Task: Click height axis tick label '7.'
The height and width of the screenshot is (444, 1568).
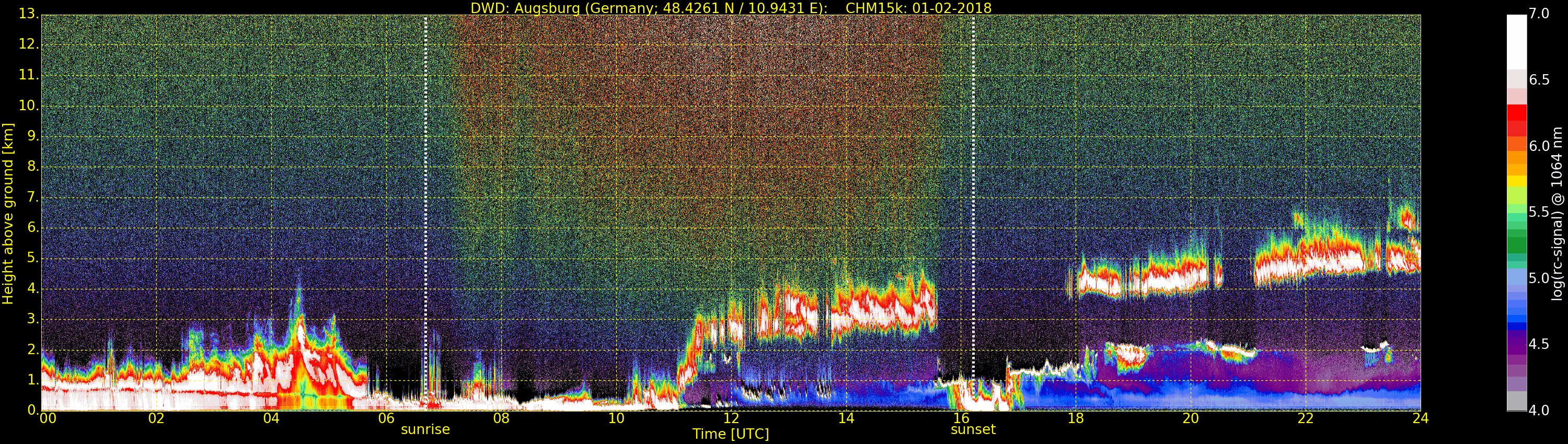Action: pos(33,197)
